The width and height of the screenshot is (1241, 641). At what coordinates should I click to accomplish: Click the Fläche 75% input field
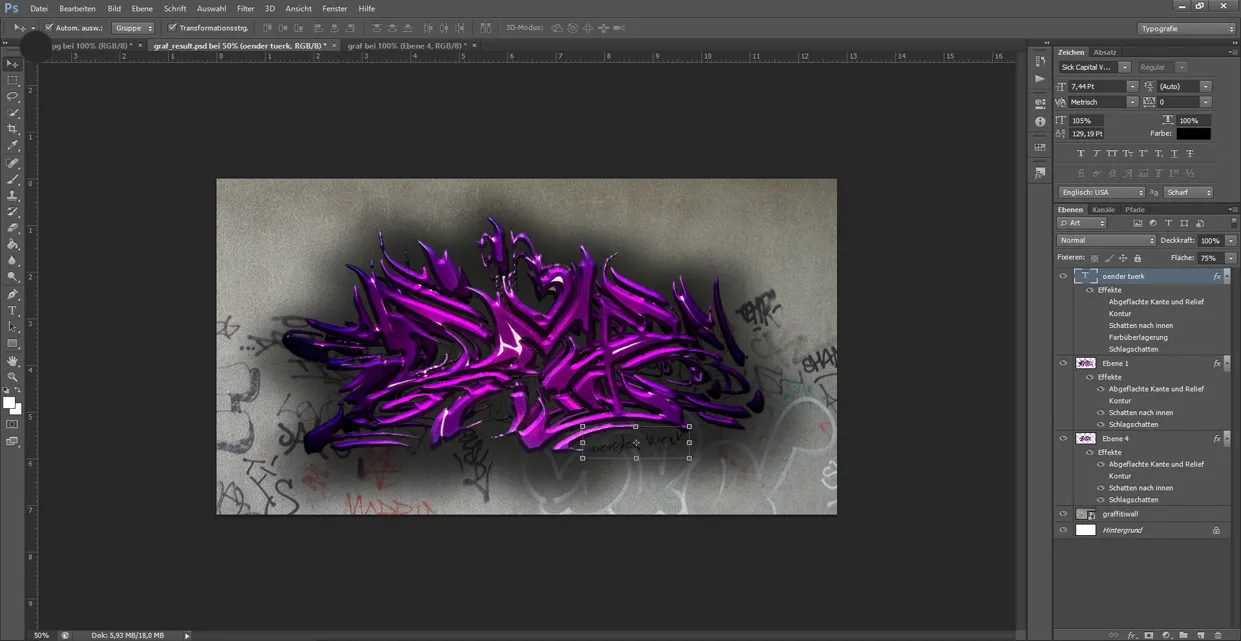(x=1210, y=258)
